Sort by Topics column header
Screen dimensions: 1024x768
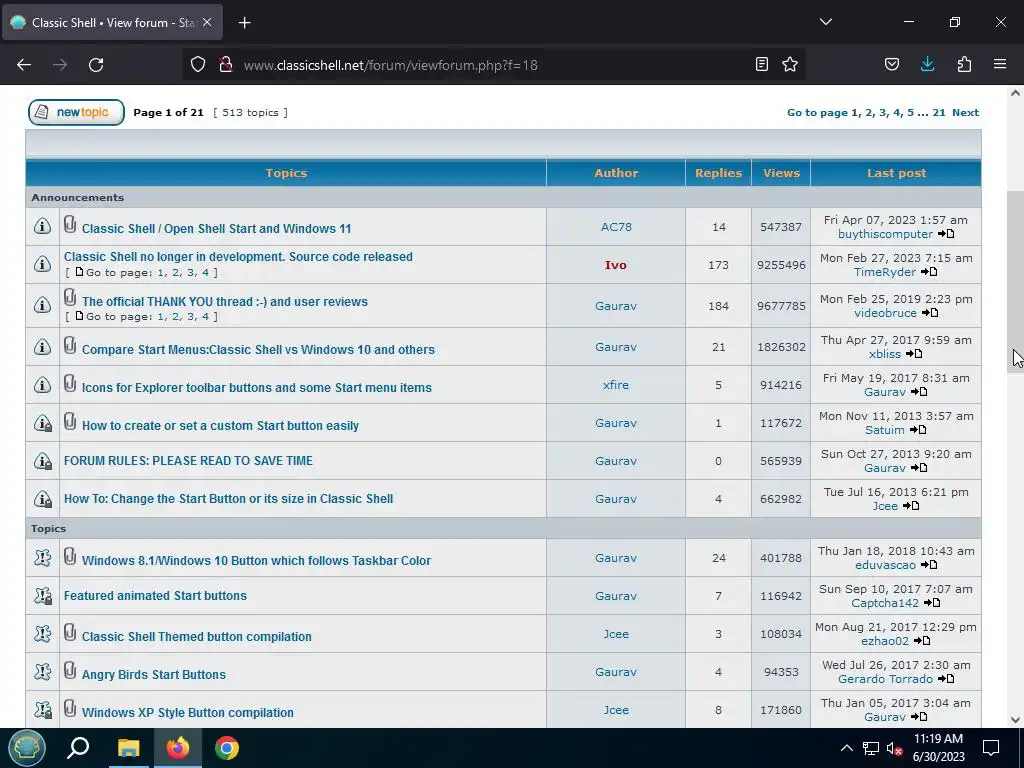pos(286,173)
